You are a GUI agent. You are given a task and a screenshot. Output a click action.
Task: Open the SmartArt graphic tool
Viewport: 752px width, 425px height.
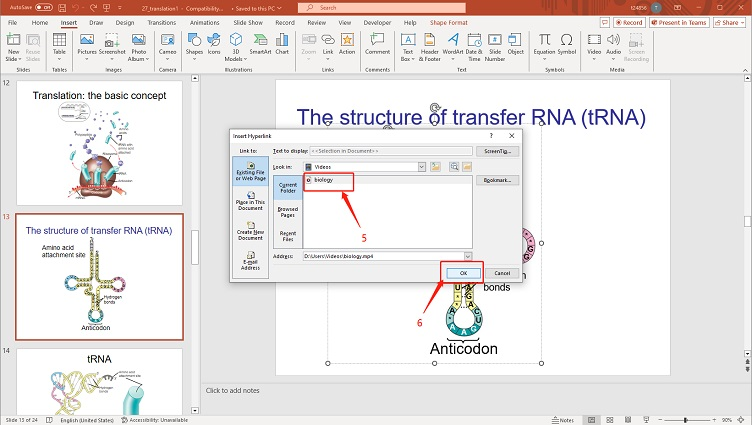[x=259, y=46]
